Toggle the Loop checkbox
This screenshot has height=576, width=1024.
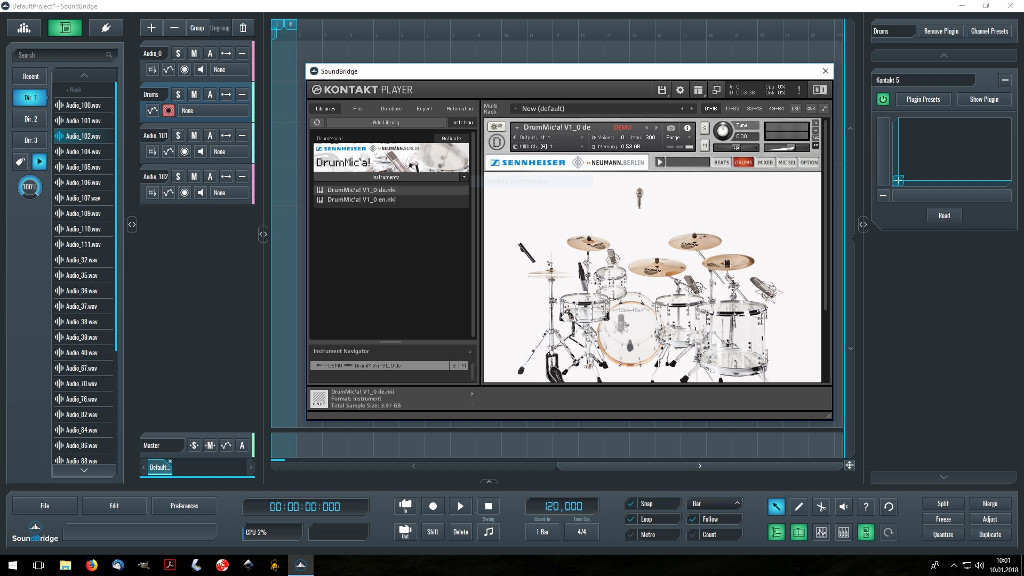click(631, 519)
